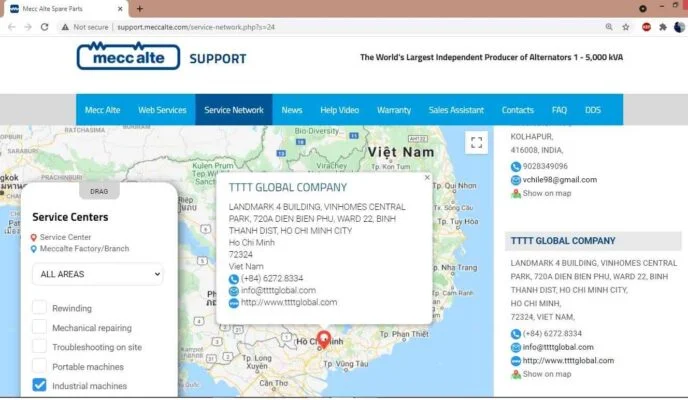Click Show on map under TTTT Global

click(546, 374)
